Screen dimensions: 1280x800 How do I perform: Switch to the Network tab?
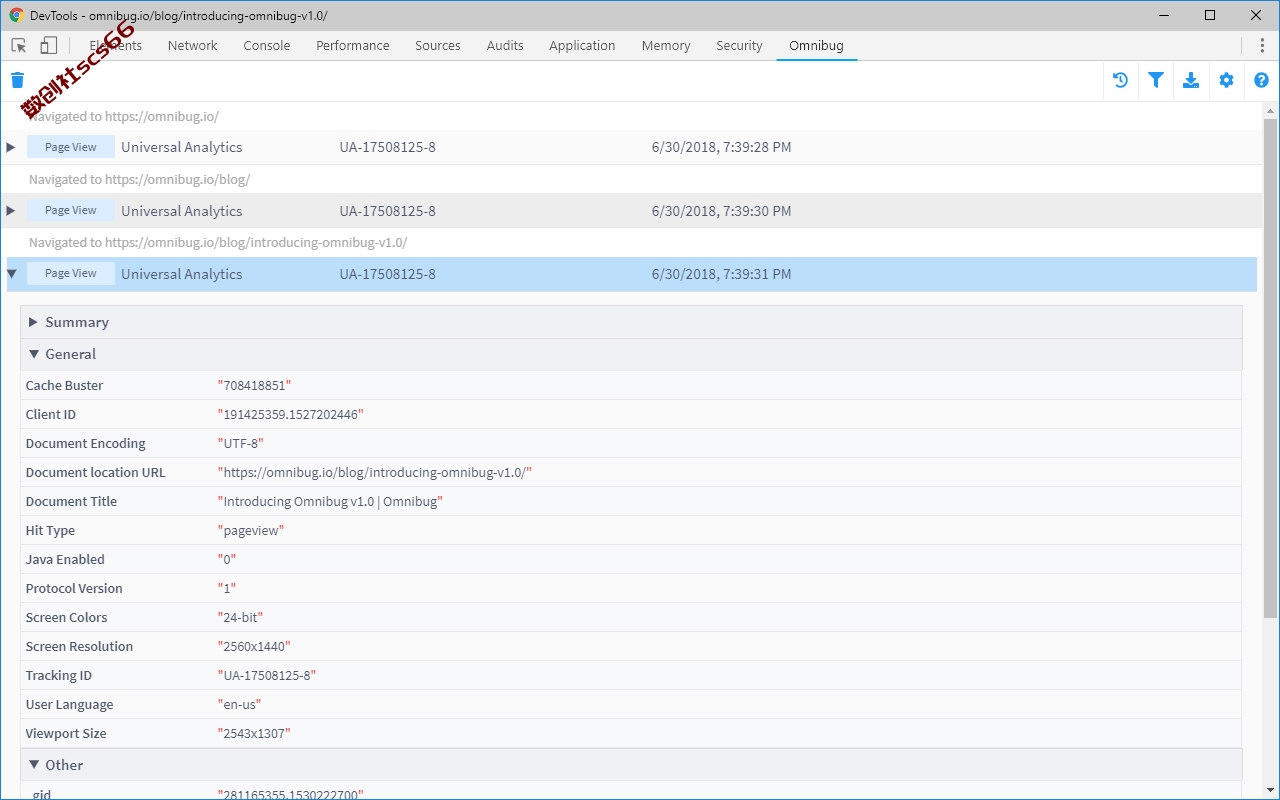pyautogui.click(x=192, y=45)
